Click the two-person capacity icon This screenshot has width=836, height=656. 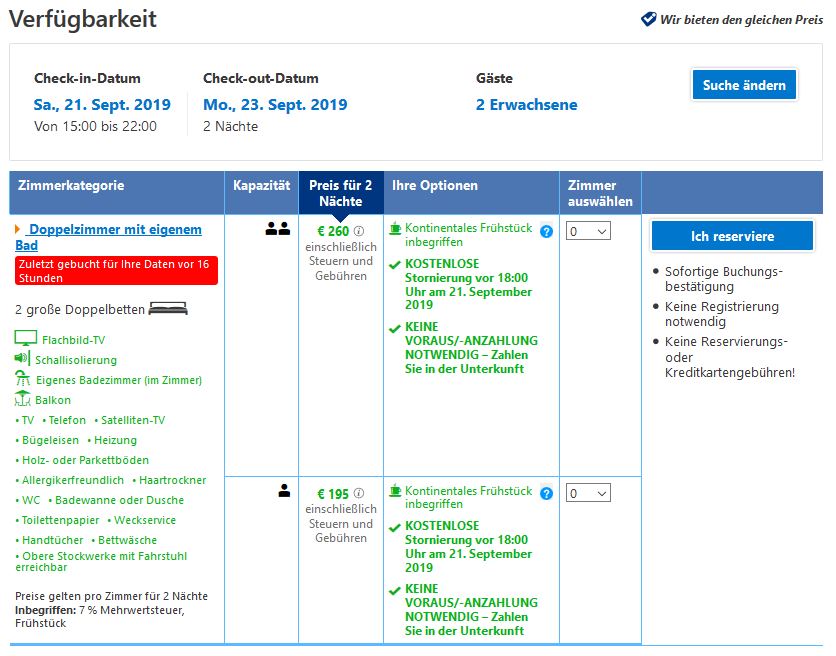(x=277, y=229)
